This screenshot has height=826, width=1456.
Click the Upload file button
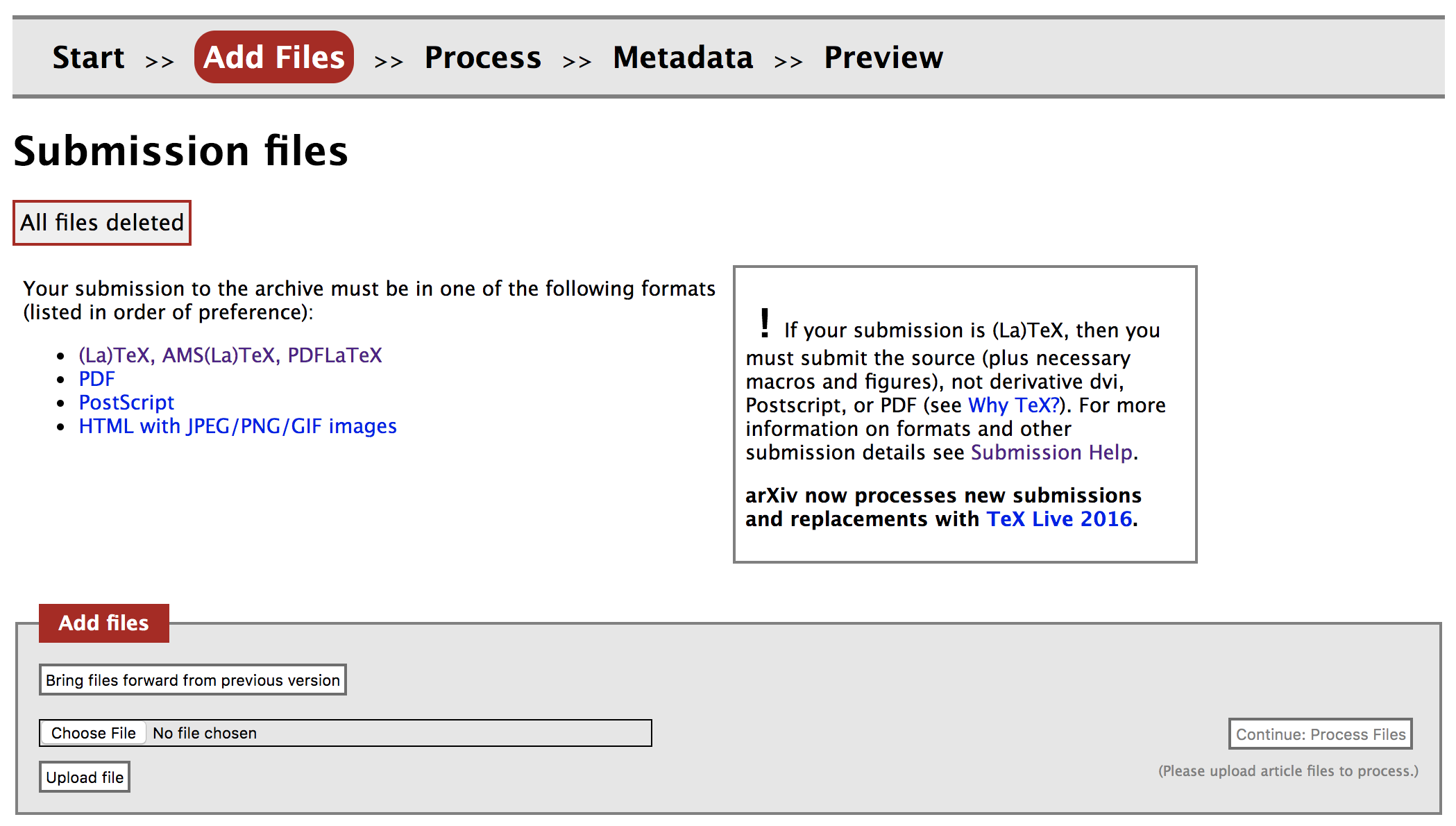point(85,777)
